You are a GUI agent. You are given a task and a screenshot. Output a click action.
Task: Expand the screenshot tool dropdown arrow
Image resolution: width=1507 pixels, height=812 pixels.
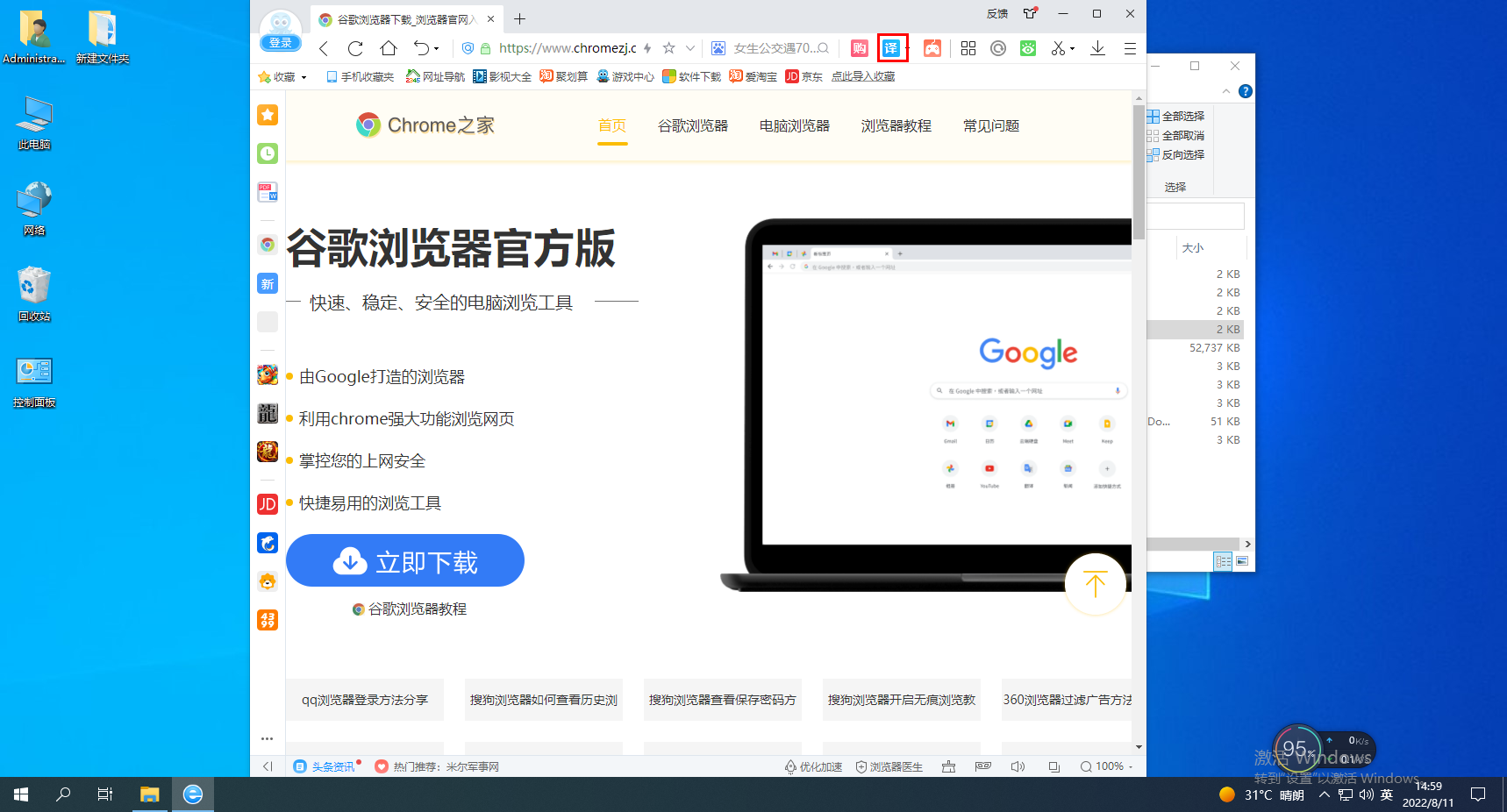pyautogui.click(x=1073, y=49)
